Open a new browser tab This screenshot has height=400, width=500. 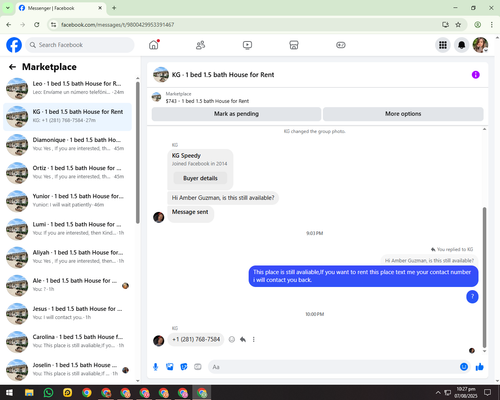(114, 8)
